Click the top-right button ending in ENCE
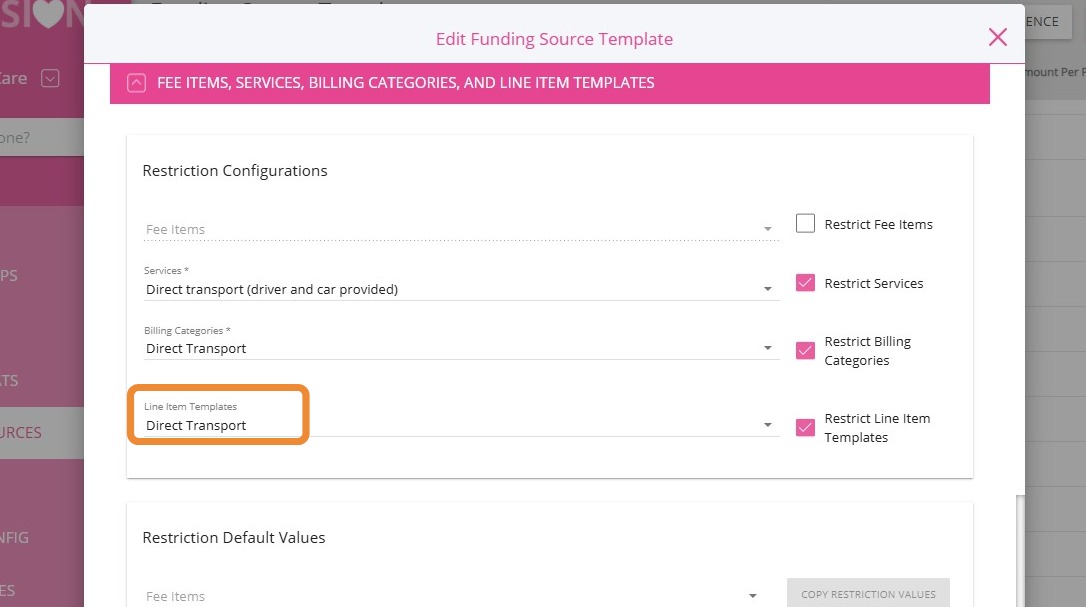This screenshot has width=1086, height=607. [1040, 22]
